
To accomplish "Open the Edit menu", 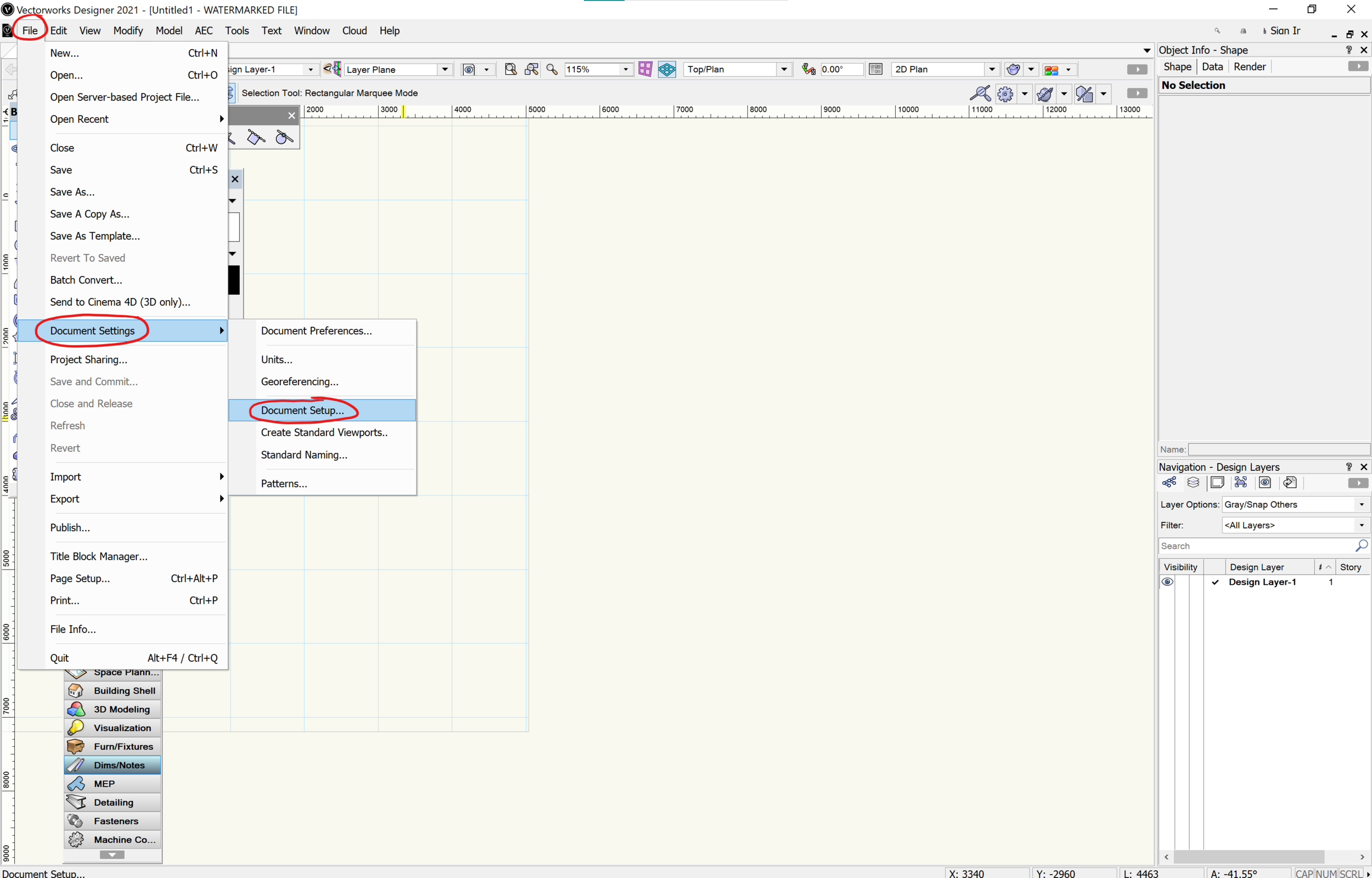I will click(58, 31).
